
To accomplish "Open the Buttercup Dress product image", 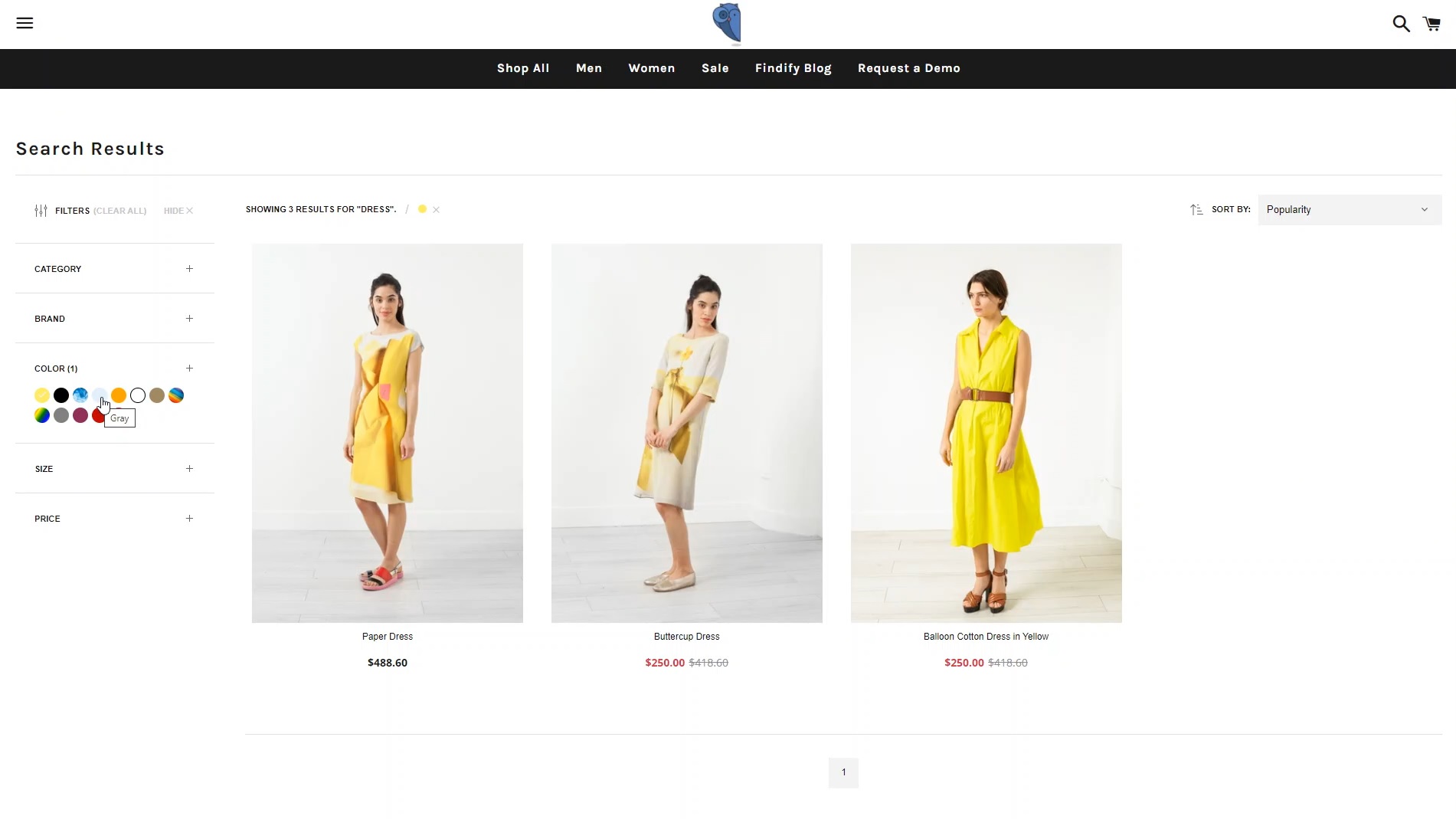I will point(687,433).
